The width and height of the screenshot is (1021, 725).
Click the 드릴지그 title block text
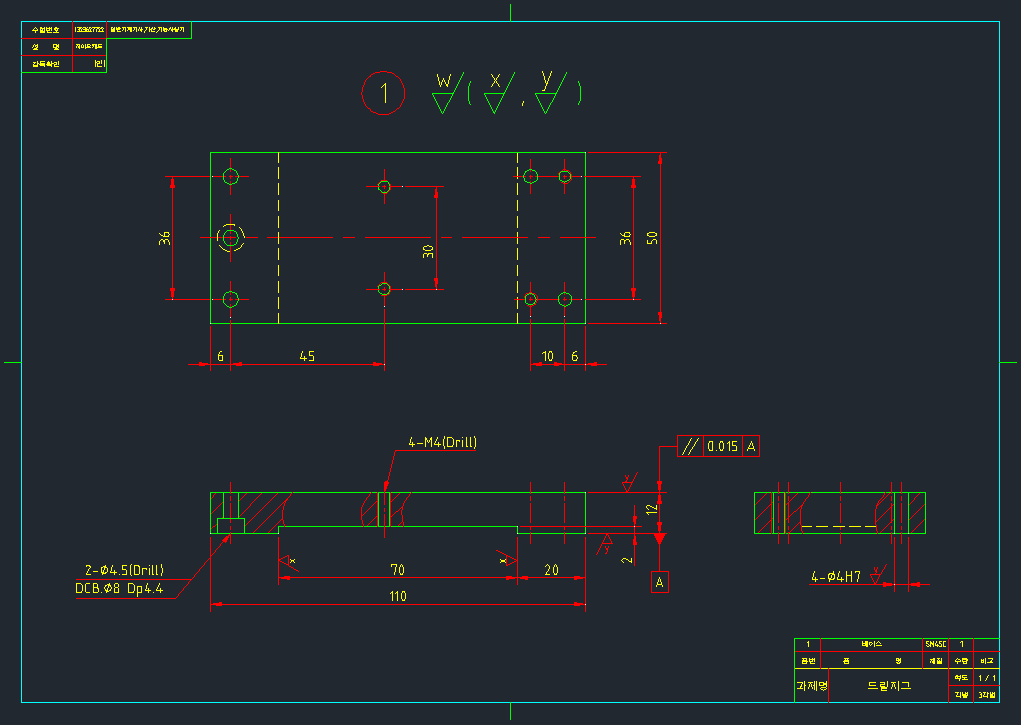pos(889,686)
